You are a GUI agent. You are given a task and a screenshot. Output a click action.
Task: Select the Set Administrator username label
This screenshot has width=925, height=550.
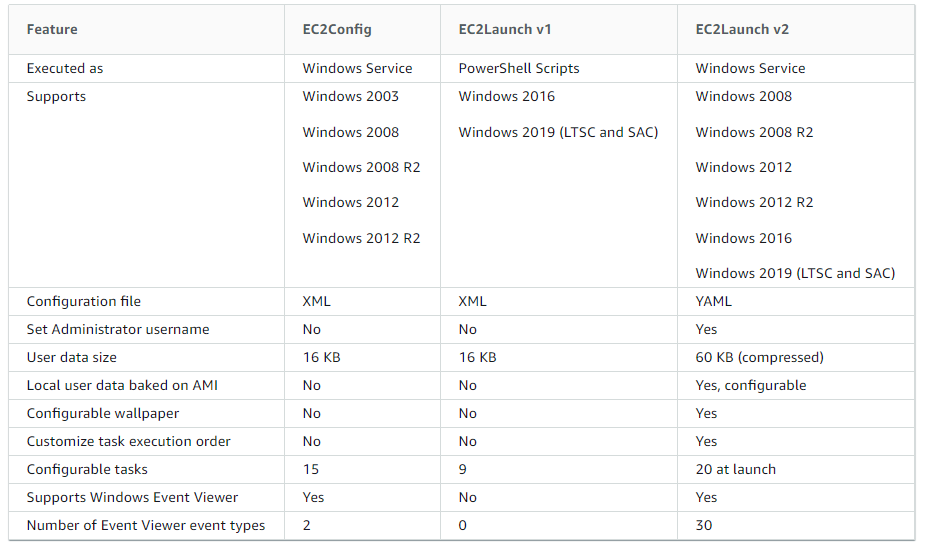118,329
